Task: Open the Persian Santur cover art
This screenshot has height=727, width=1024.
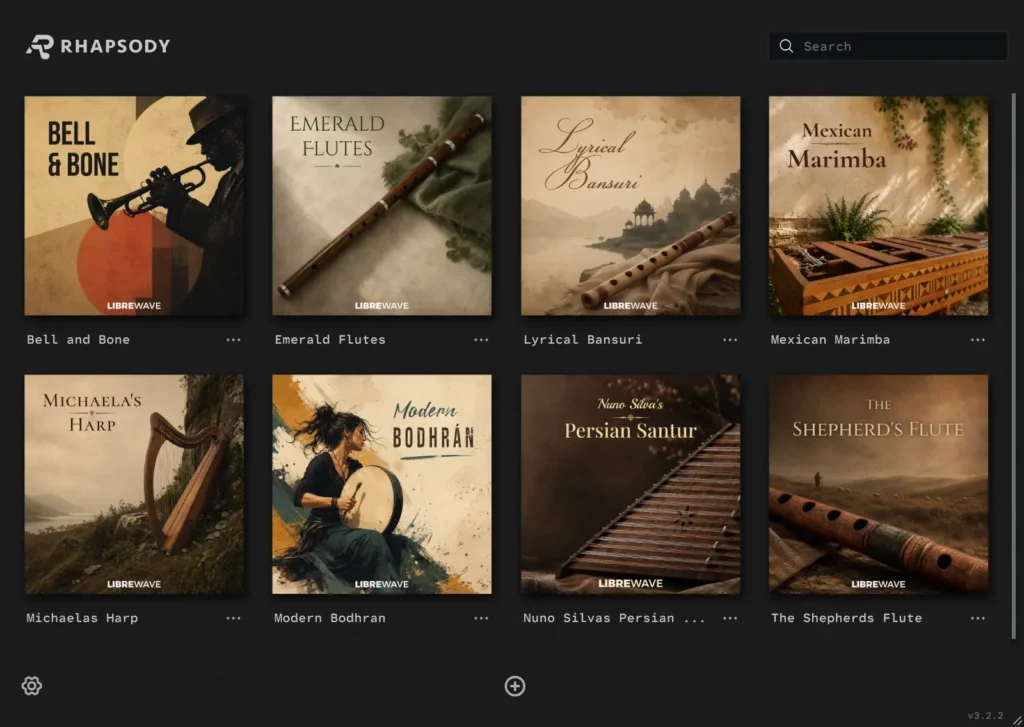Action: point(631,484)
